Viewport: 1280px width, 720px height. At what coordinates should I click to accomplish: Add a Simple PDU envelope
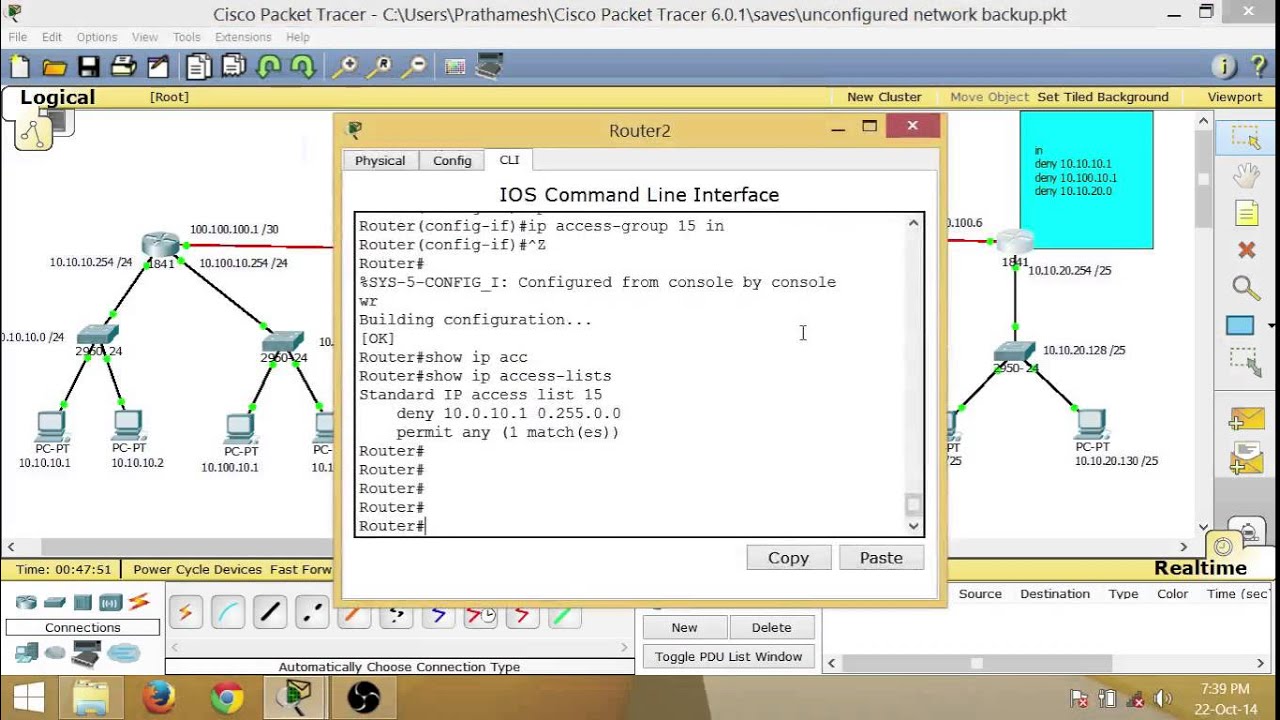1246,420
